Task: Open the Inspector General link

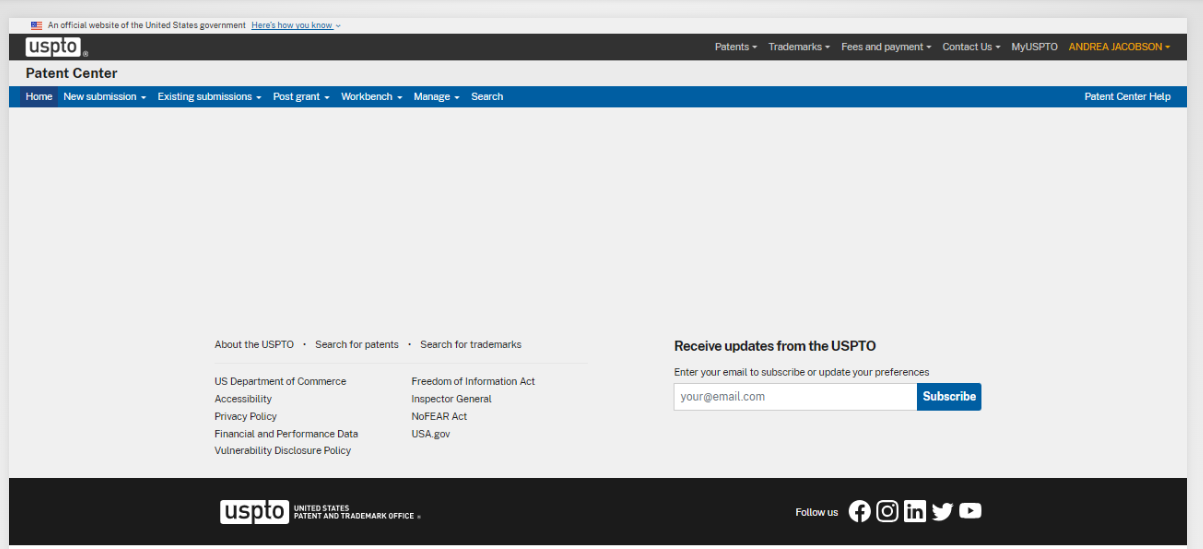Action: pyautogui.click(x=451, y=399)
